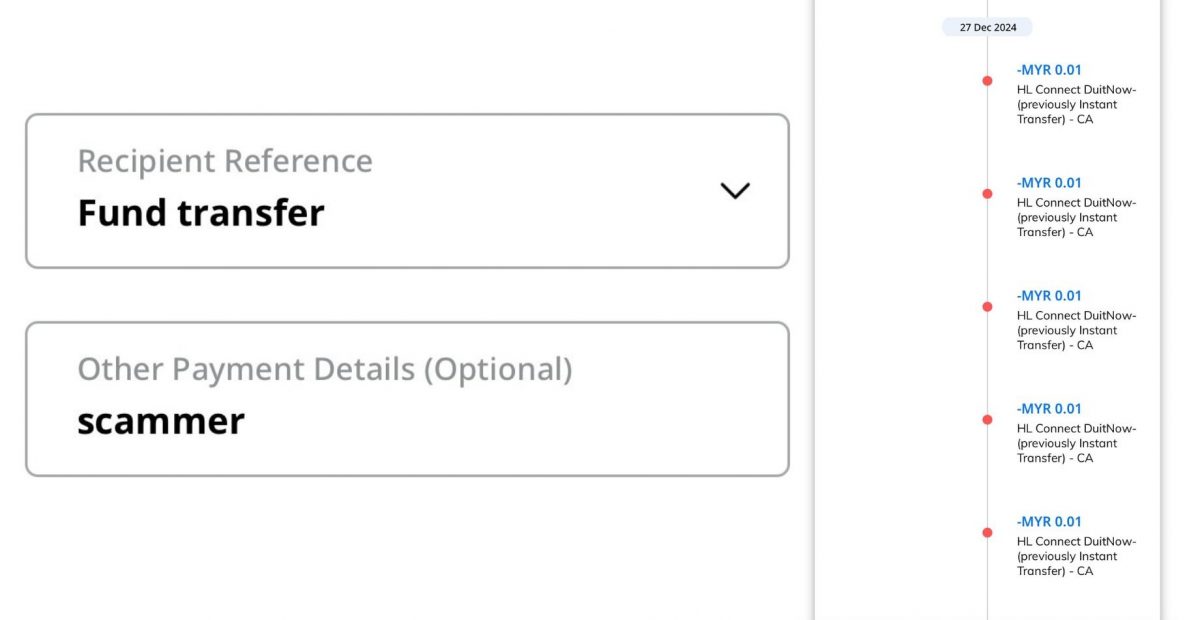Click the first HL Connect DuitNow description
This screenshot has height=620, width=1200.
(1076, 104)
